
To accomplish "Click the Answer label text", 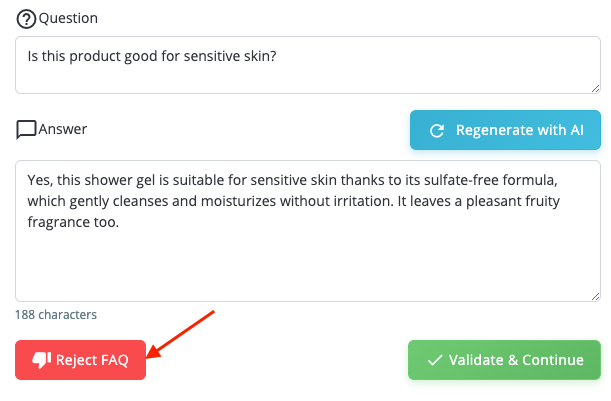I will point(62,129).
